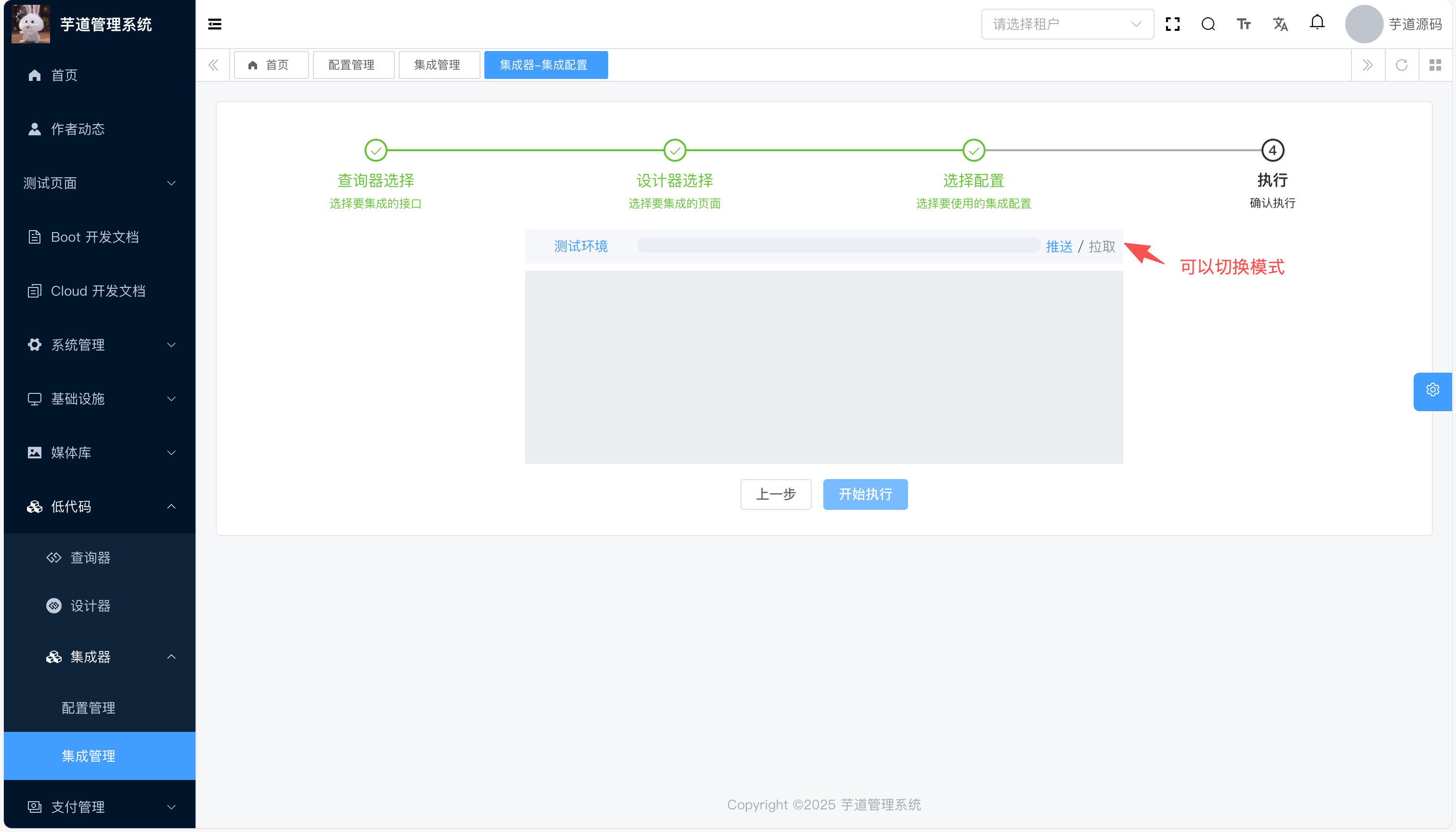Enter fullscreen mode via the fullscreen icon
The width and height of the screenshot is (1456, 832).
(x=1172, y=24)
